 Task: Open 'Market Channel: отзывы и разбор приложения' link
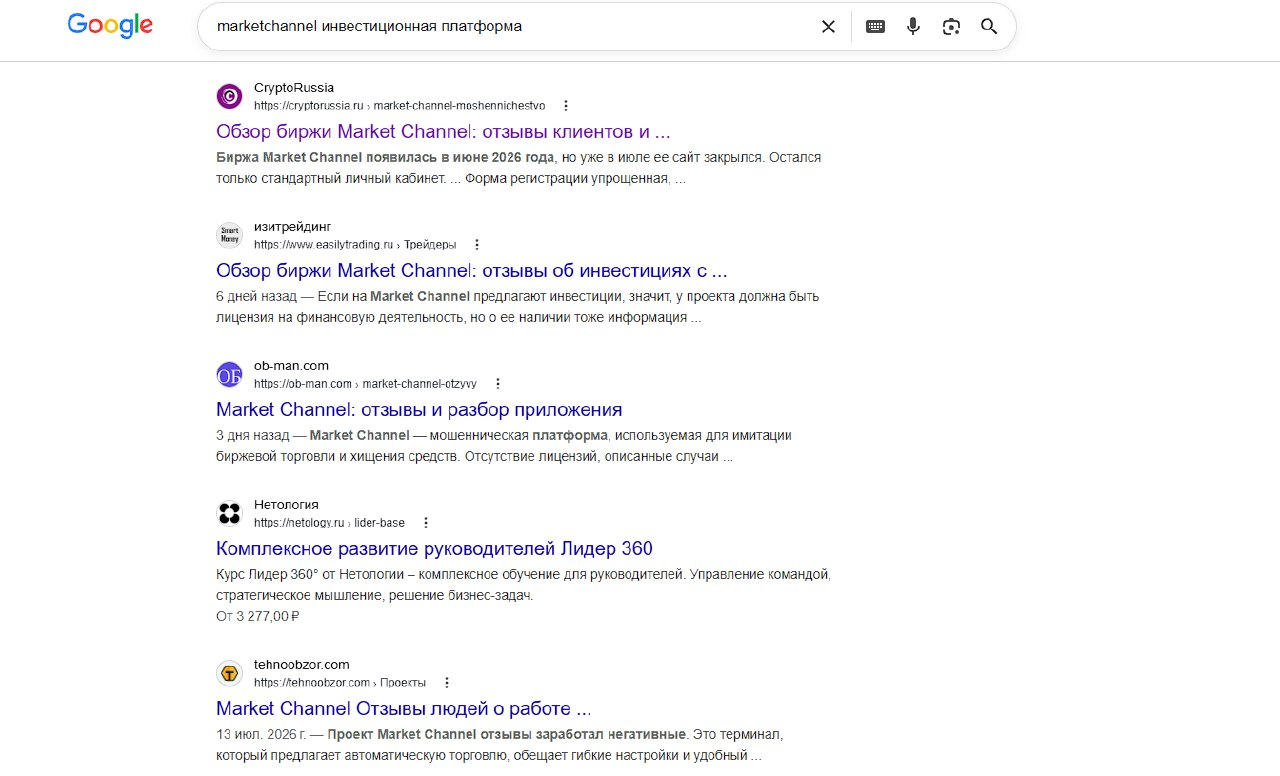[419, 409]
